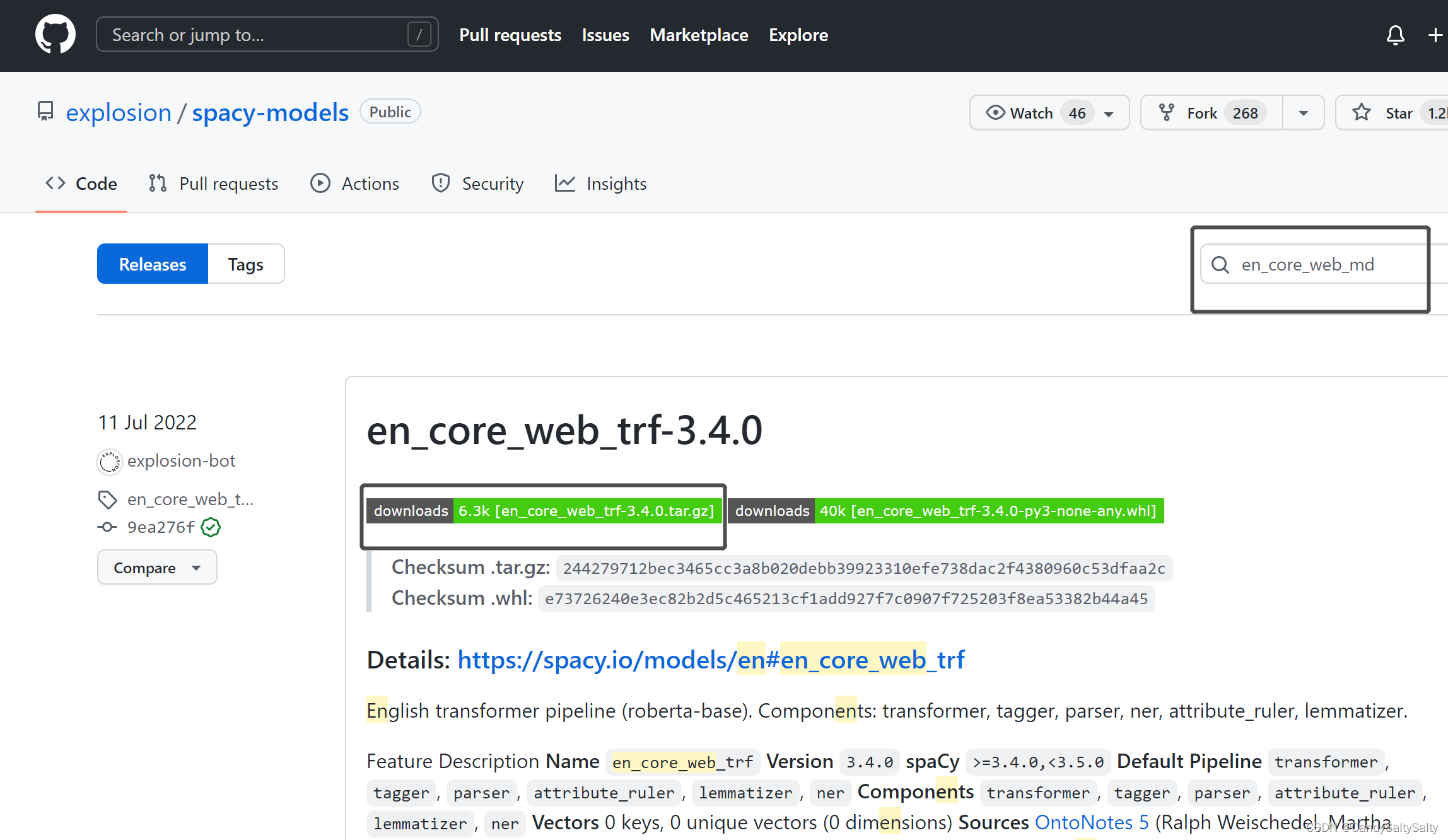Click the GitHub home logo

click(55, 34)
